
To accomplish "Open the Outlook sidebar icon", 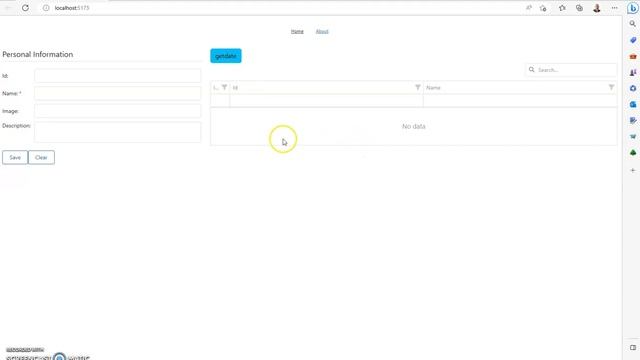I will coord(633,104).
